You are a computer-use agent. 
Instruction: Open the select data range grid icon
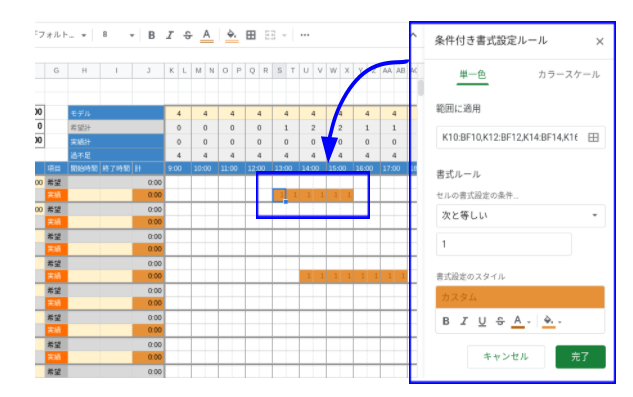tap(593, 138)
